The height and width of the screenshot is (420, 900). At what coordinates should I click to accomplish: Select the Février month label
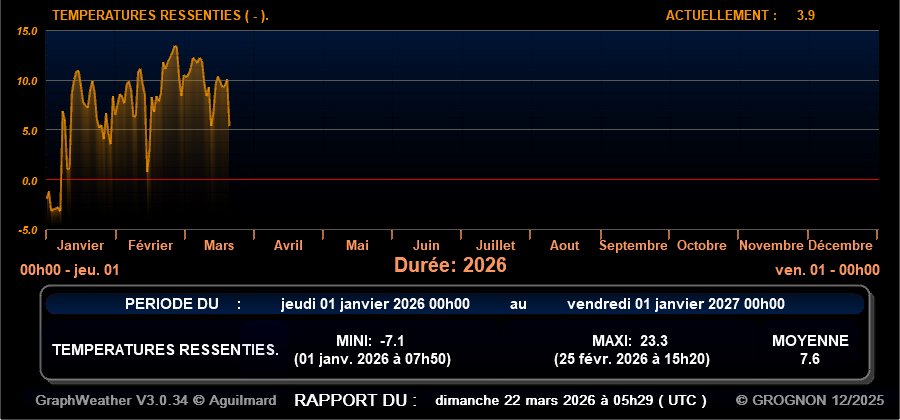[x=150, y=245]
